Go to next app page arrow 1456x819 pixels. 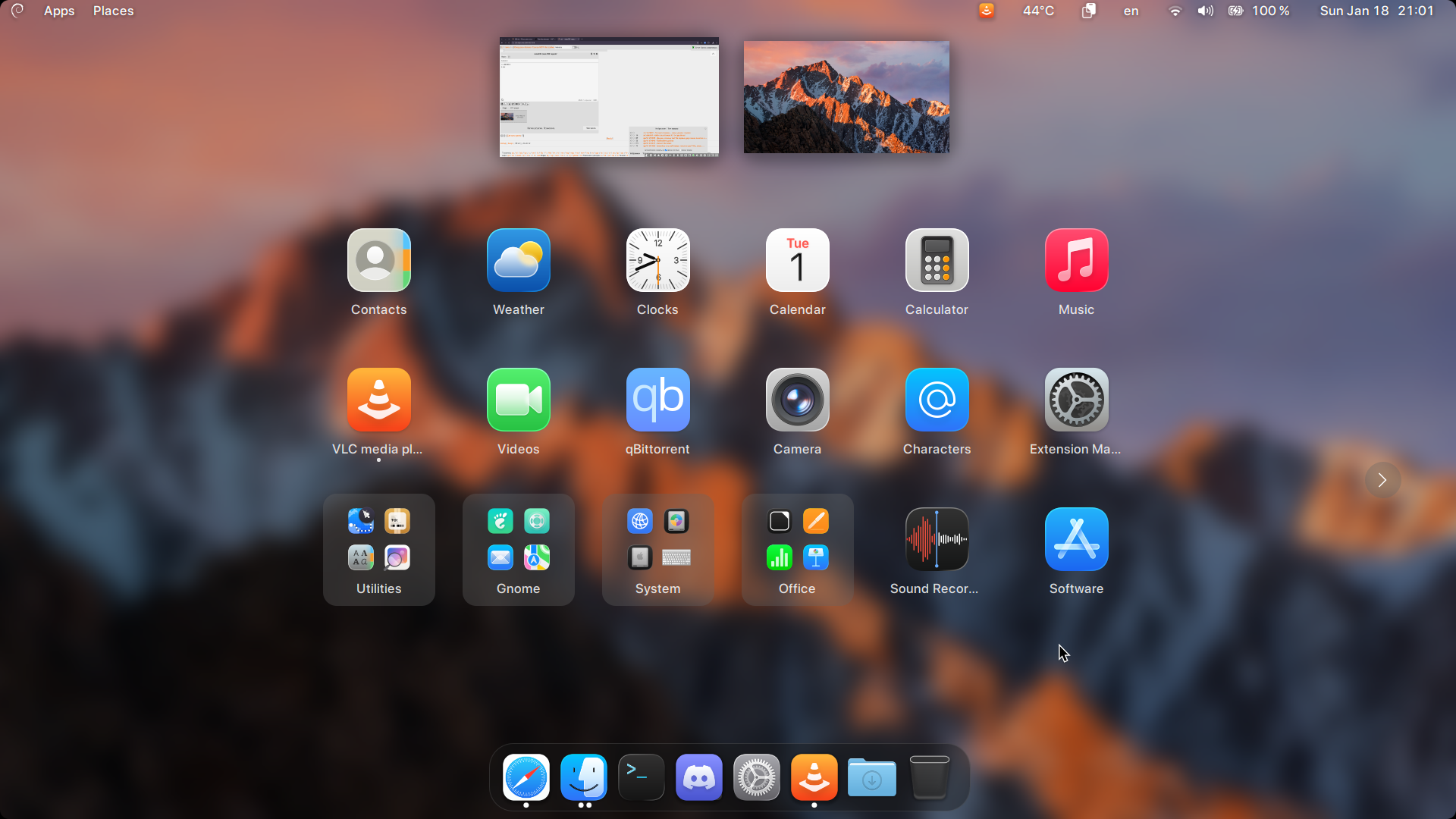[x=1382, y=480]
